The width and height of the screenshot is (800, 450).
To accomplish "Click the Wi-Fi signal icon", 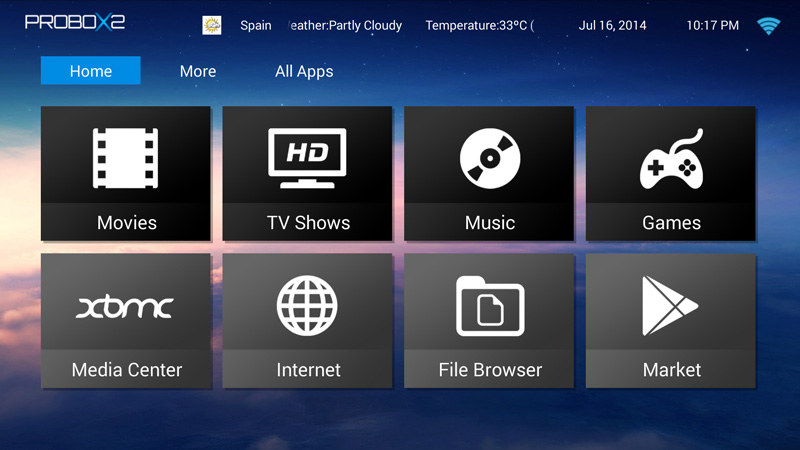I will pos(768,26).
